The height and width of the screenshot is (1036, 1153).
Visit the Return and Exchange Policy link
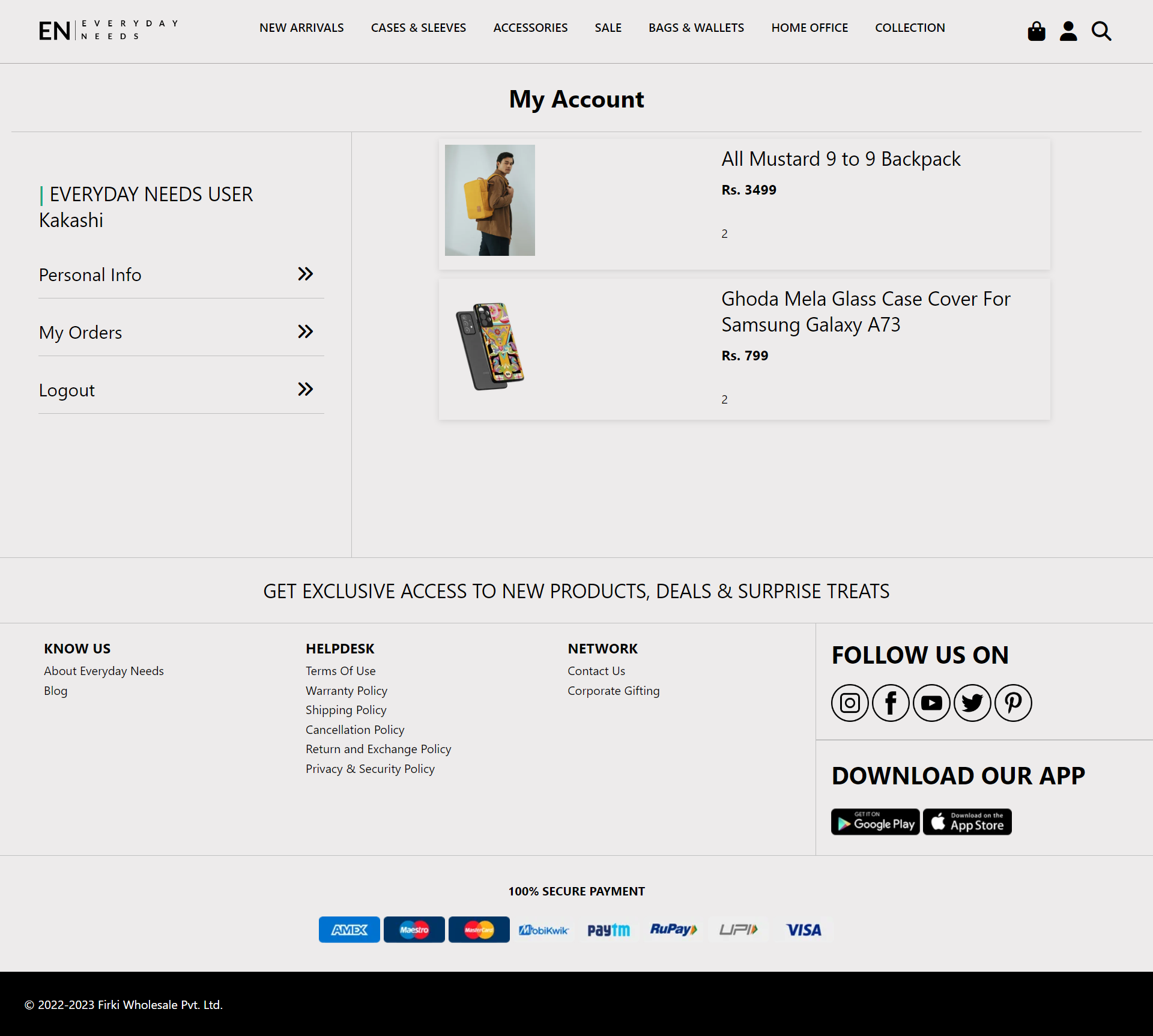[378, 748]
